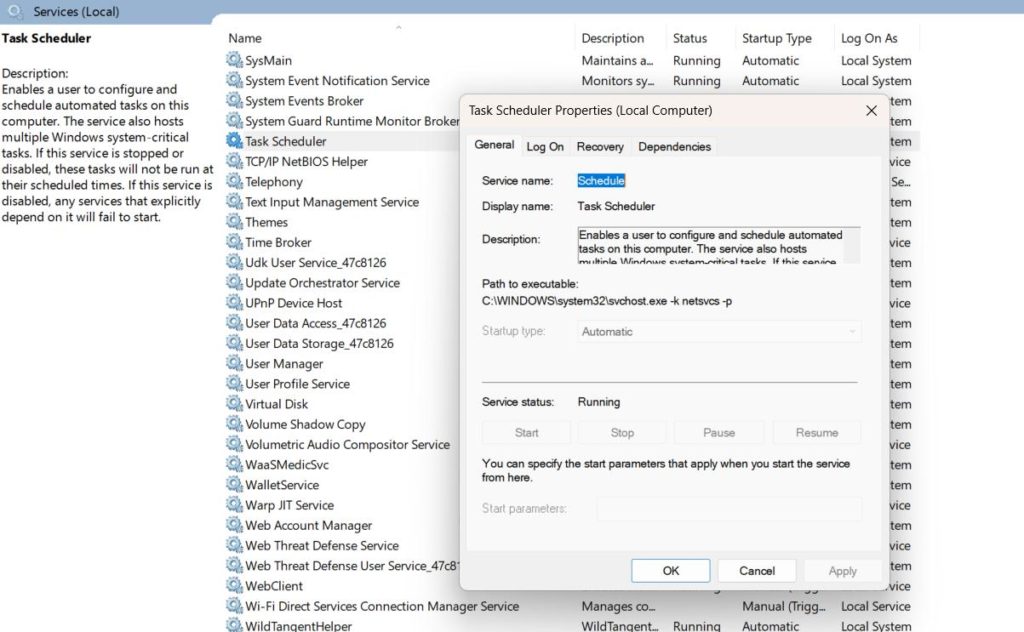Click Cancel in Task Scheduler Properties

click(x=757, y=571)
